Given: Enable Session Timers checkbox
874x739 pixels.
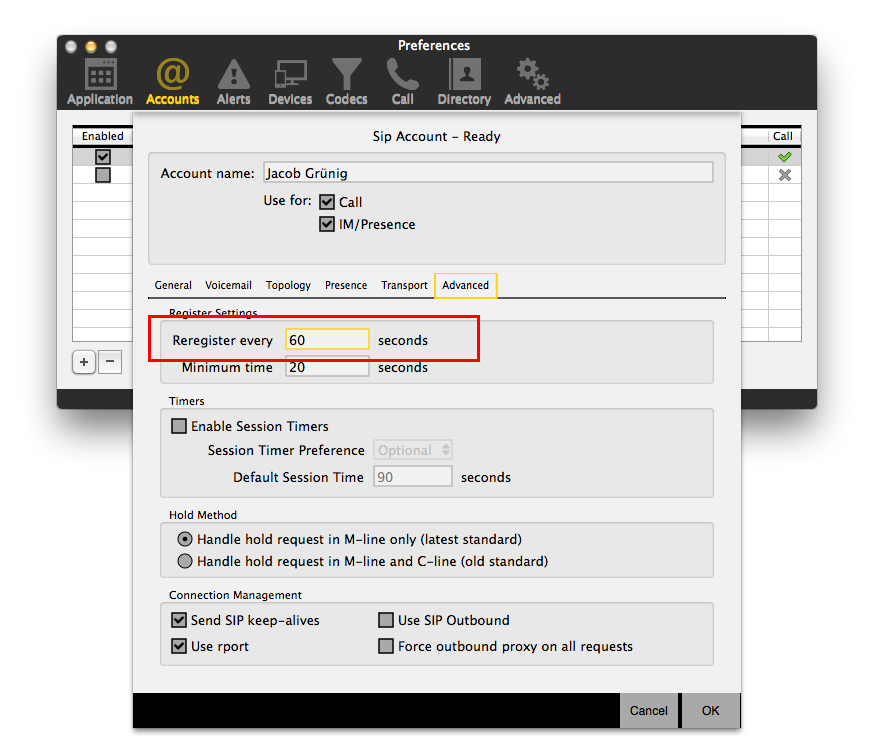Looking at the screenshot, I should 179,426.
